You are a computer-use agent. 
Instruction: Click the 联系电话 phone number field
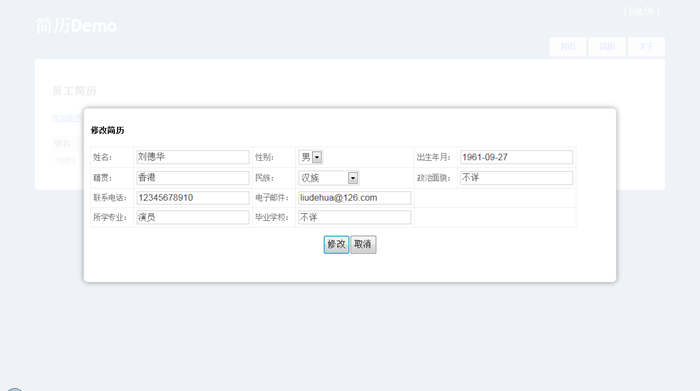[x=193, y=198]
